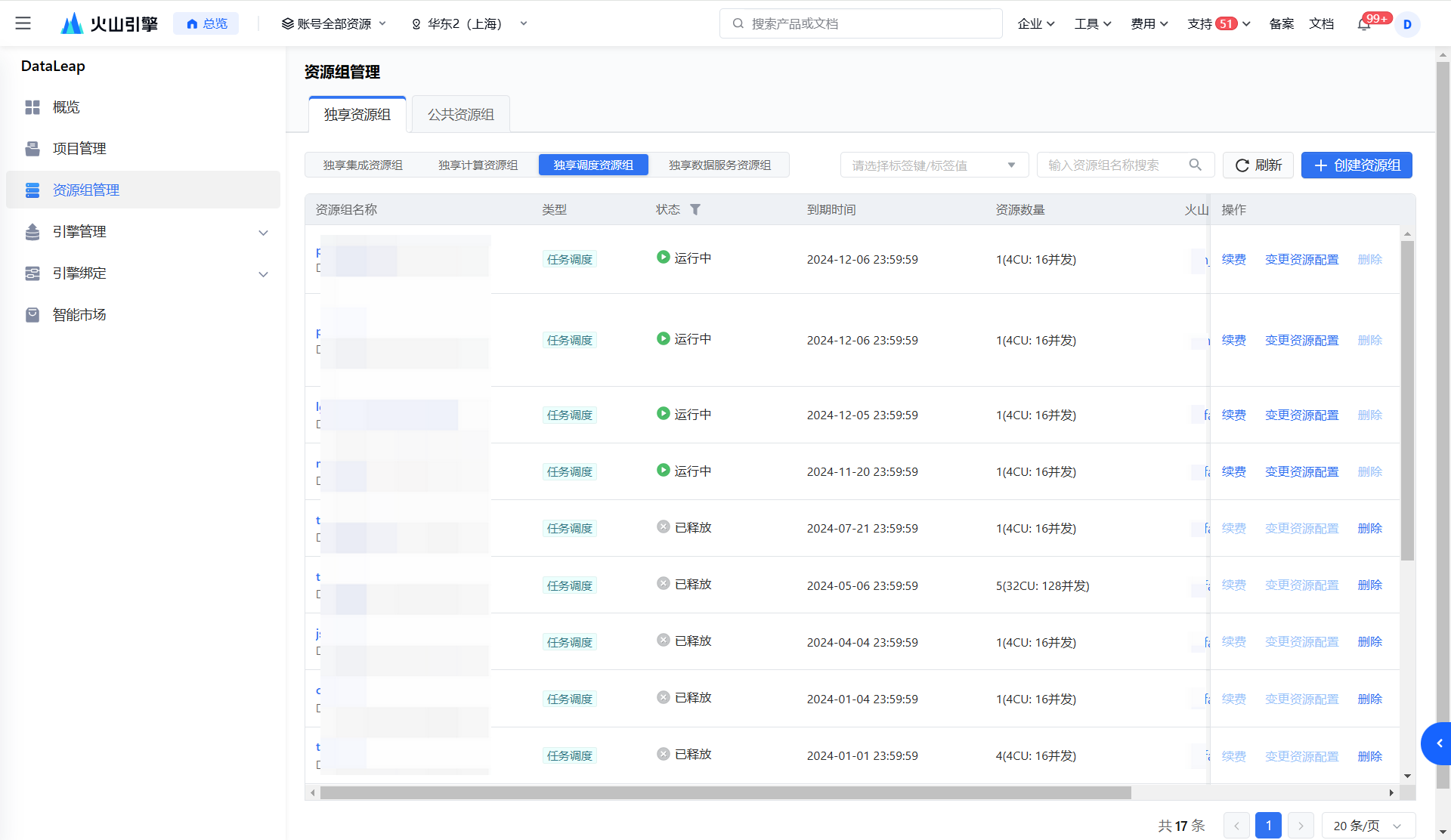The image size is (1451, 840).
Task: Click 删除 for the 2024-01-04 row
Action: (x=1369, y=699)
